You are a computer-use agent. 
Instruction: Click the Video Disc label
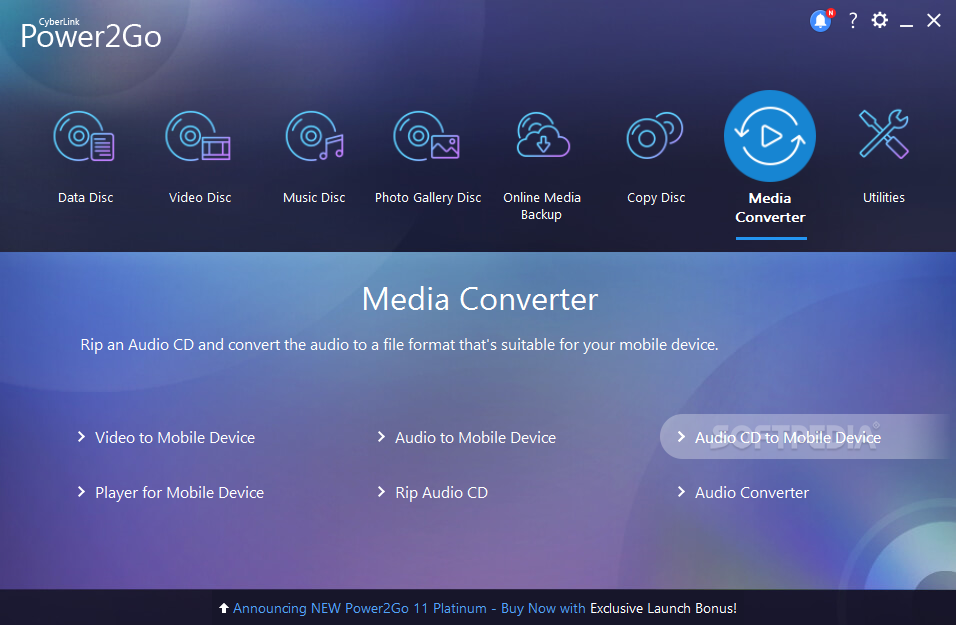(x=200, y=198)
